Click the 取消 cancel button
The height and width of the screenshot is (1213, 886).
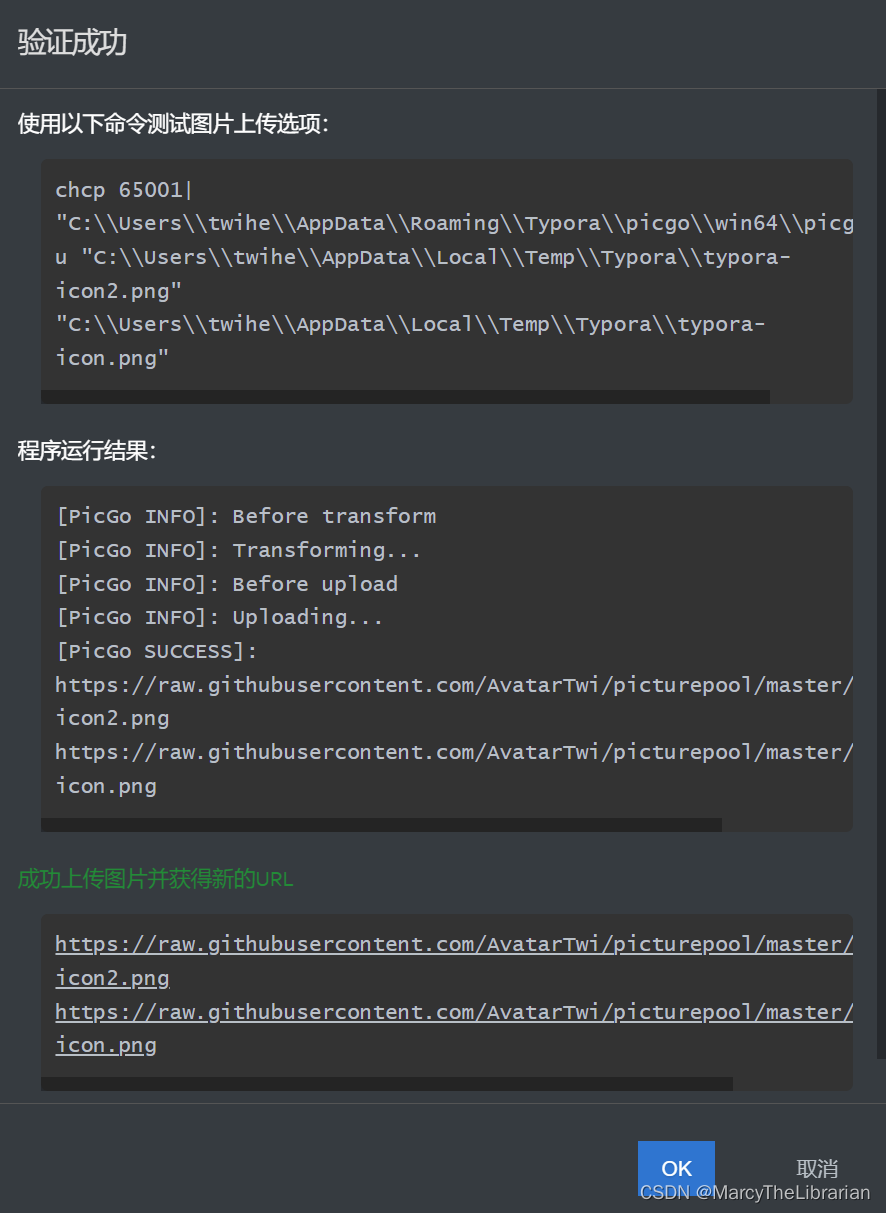click(817, 1168)
